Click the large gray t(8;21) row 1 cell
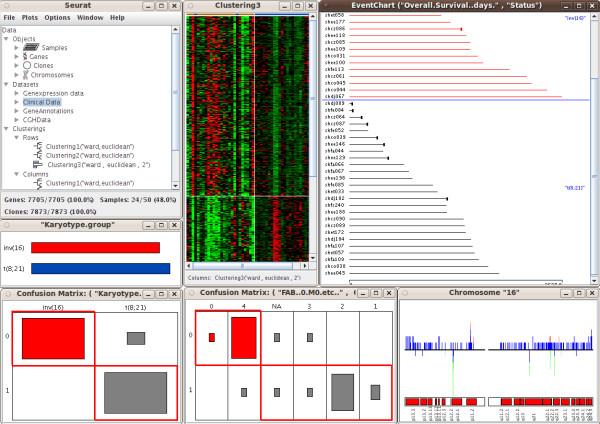This screenshot has height=424, width=600. (x=135, y=393)
